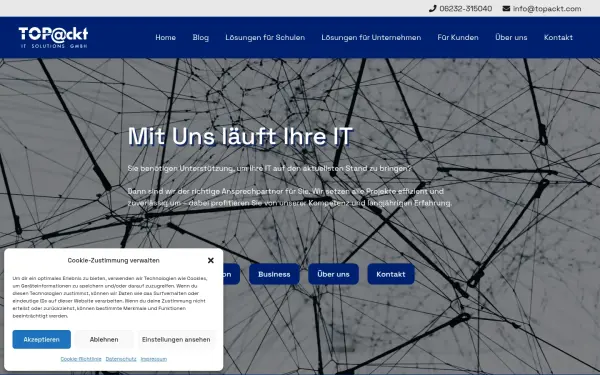Viewport: 600px width, 375px height.
Task: Go to the Blog page
Action: 201,38
